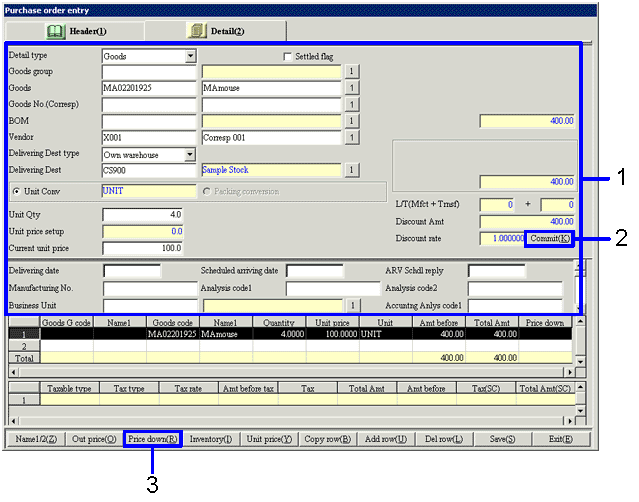Open the Delivering Dest lookup beside Sample Stock
The image size is (639, 502).
point(352,170)
